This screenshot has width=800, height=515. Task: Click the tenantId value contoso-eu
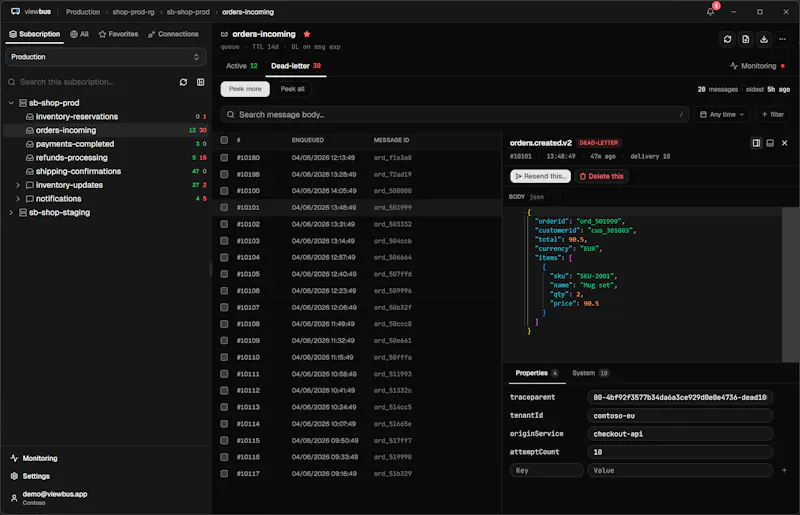680,415
